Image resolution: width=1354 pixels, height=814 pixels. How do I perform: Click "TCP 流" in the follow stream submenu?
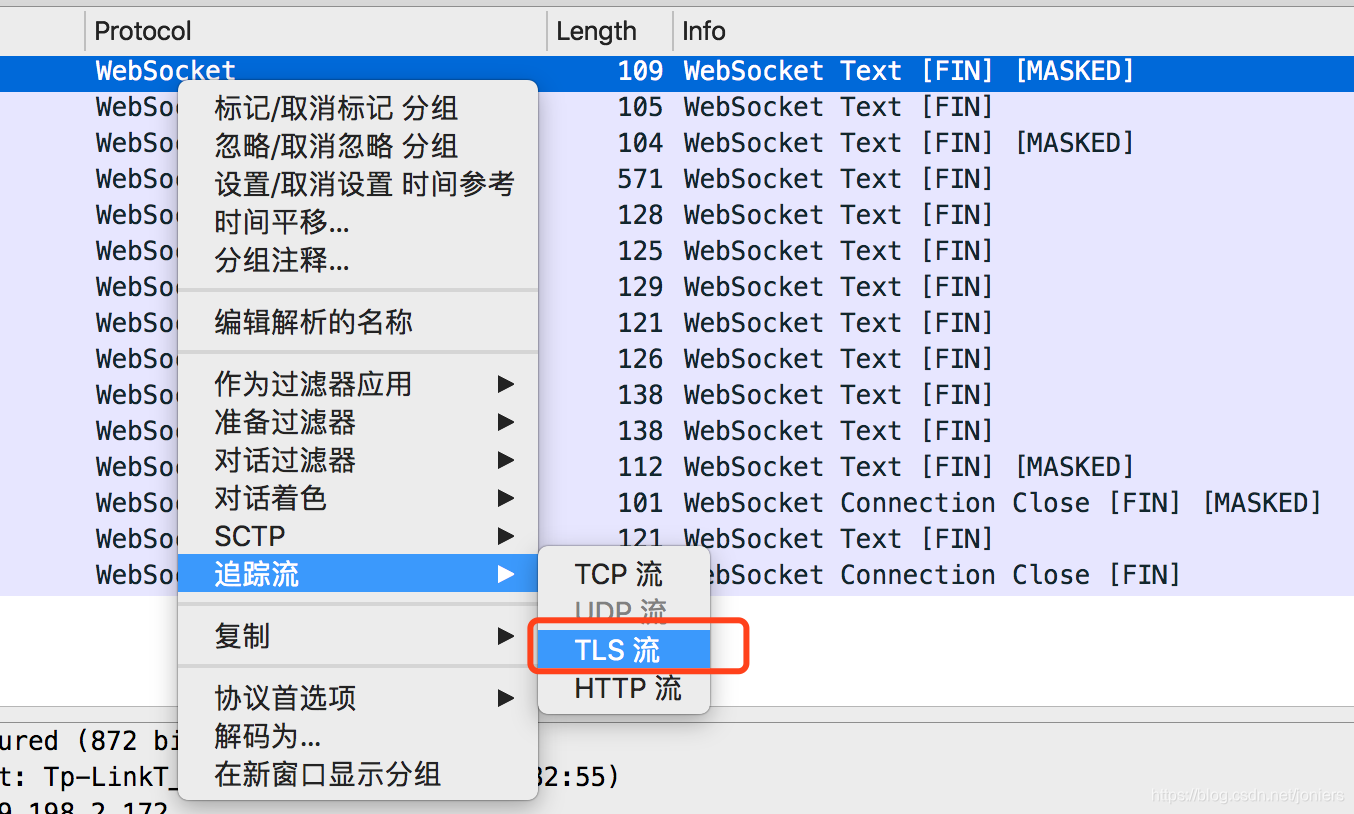click(618, 574)
